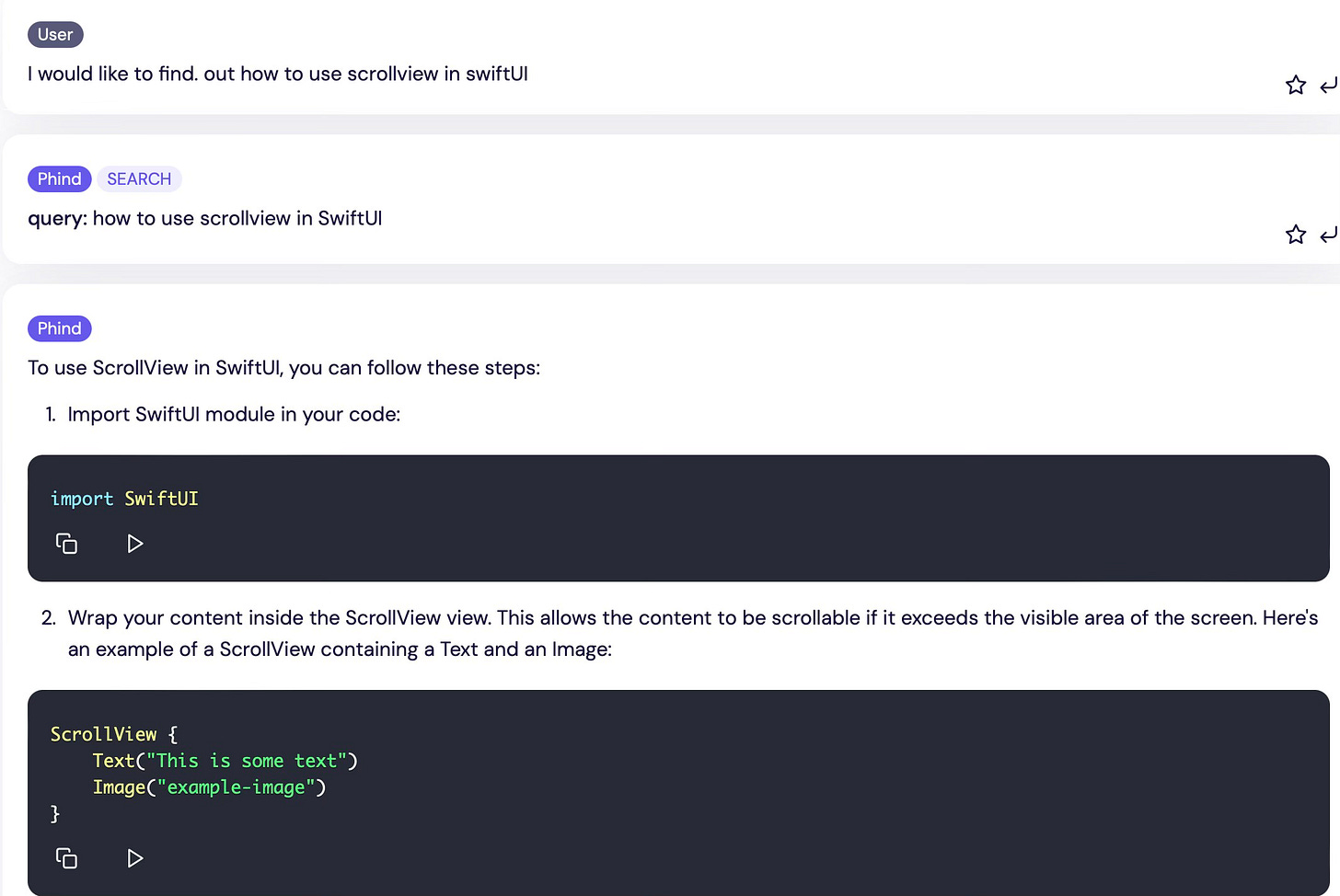Select the SEARCH label
The width and height of the screenshot is (1340, 896).
click(139, 178)
